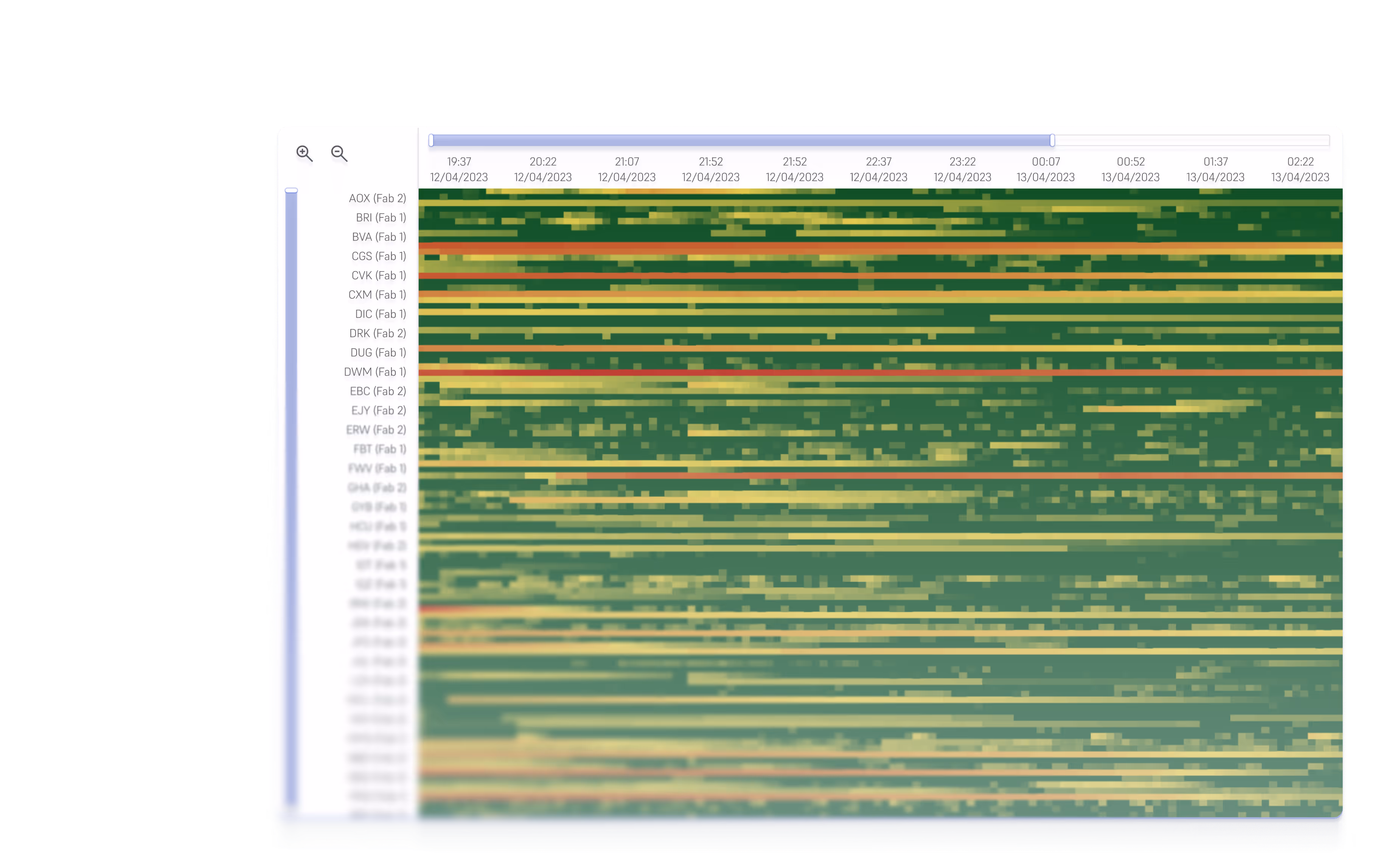
Task: Click the red heatmap band in DWM row
Action: (x=631, y=373)
